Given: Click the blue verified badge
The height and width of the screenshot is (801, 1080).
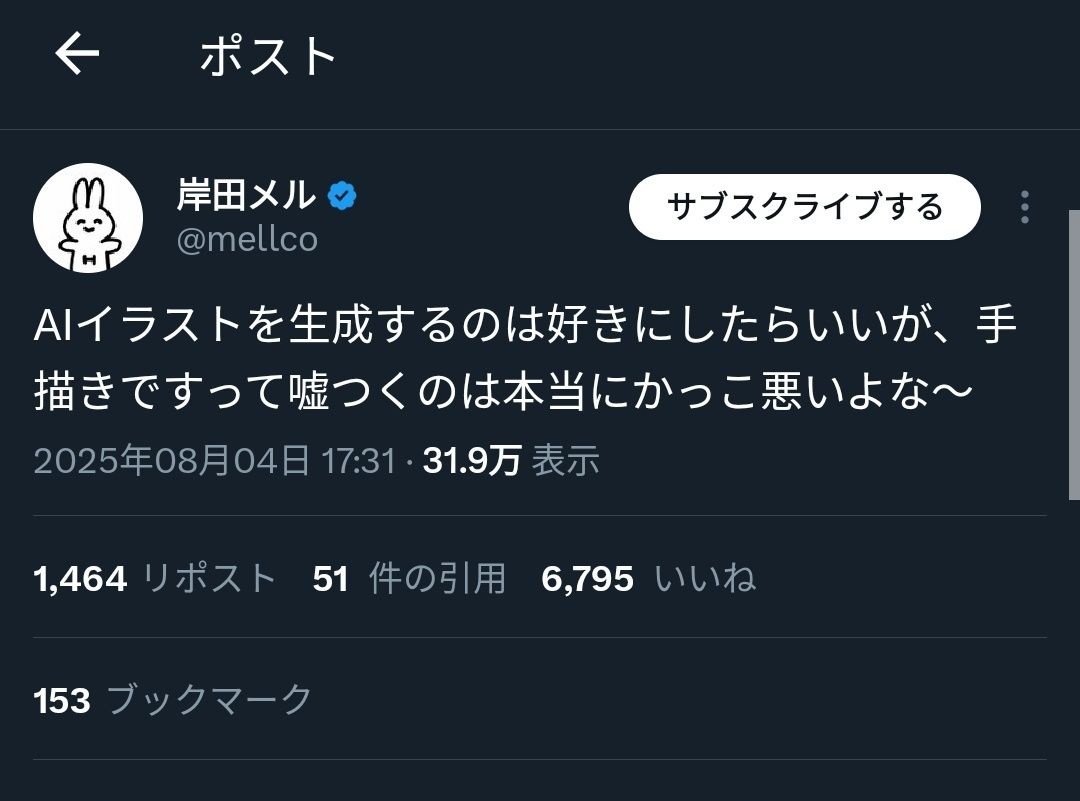Looking at the screenshot, I should click(343, 196).
